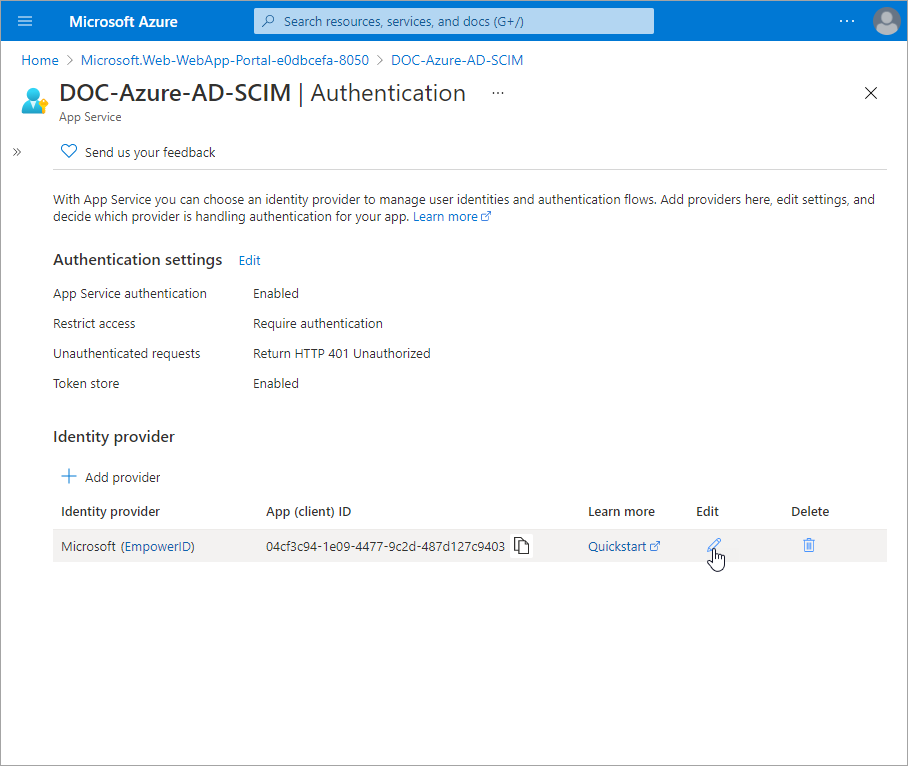Open DOC-Azure-AD-SCIM breadcrumb link
This screenshot has height=766, width=908.
(x=457, y=60)
